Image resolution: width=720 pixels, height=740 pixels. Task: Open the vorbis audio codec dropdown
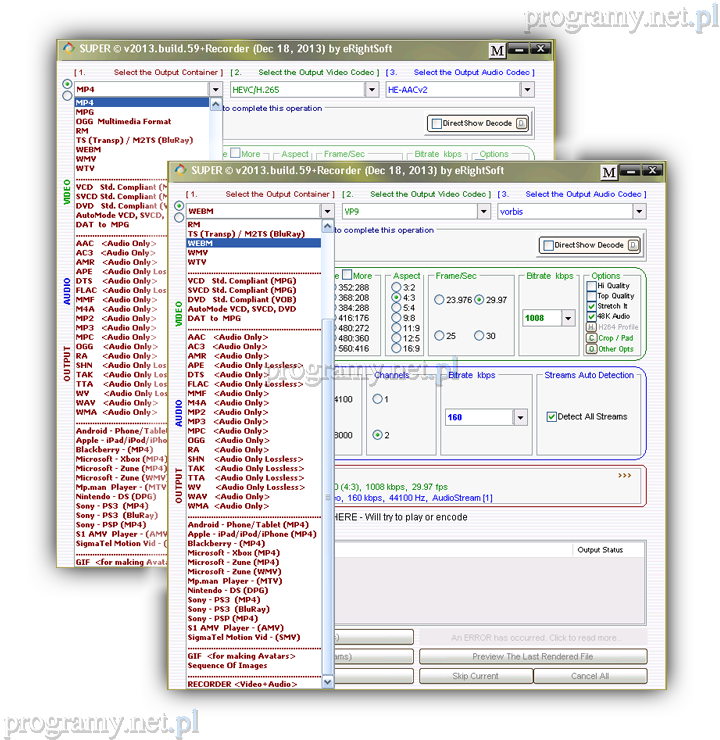tap(639, 212)
